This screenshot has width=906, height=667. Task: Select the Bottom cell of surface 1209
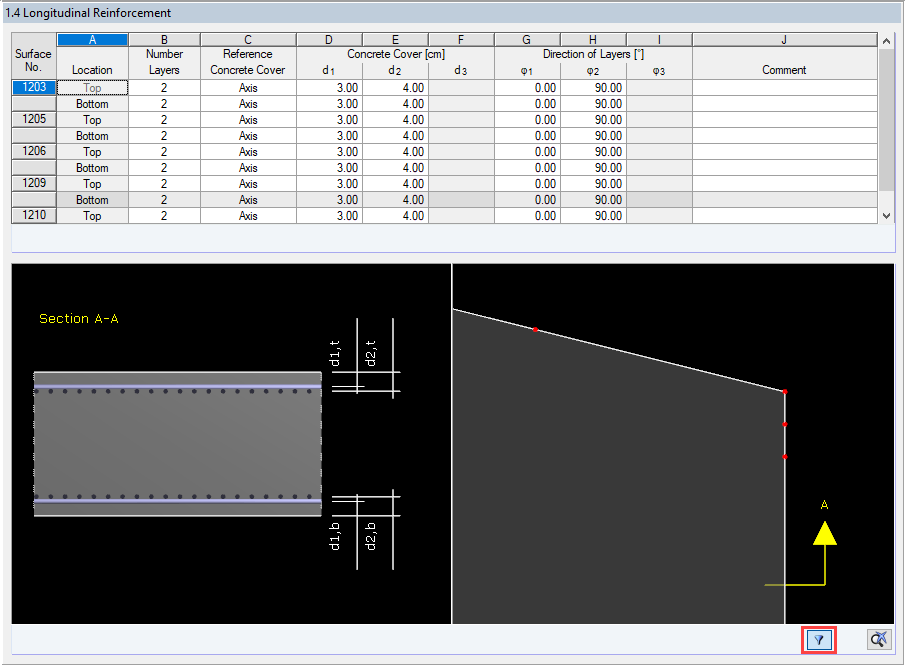click(92, 199)
